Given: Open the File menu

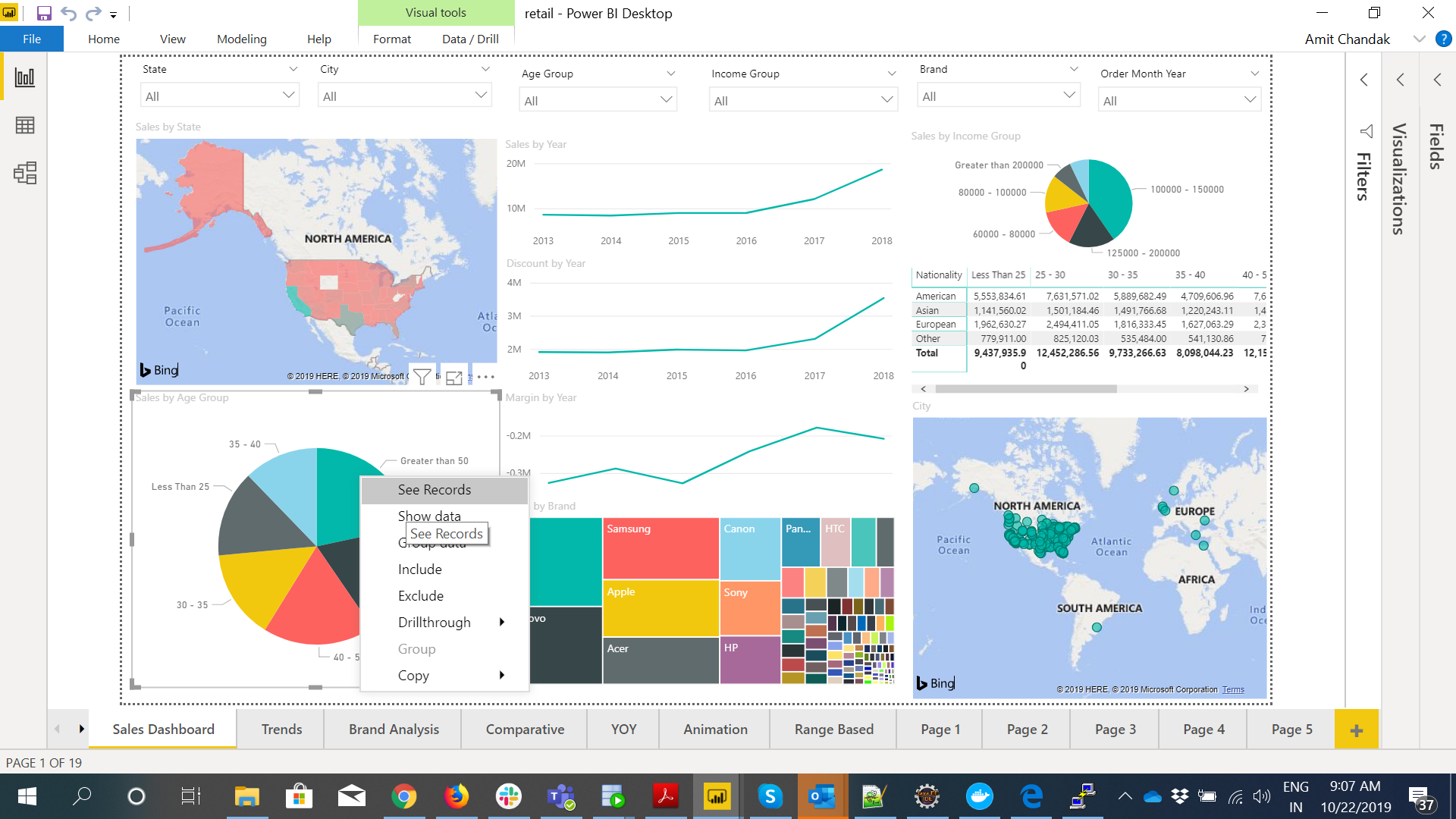Looking at the screenshot, I should tap(32, 39).
